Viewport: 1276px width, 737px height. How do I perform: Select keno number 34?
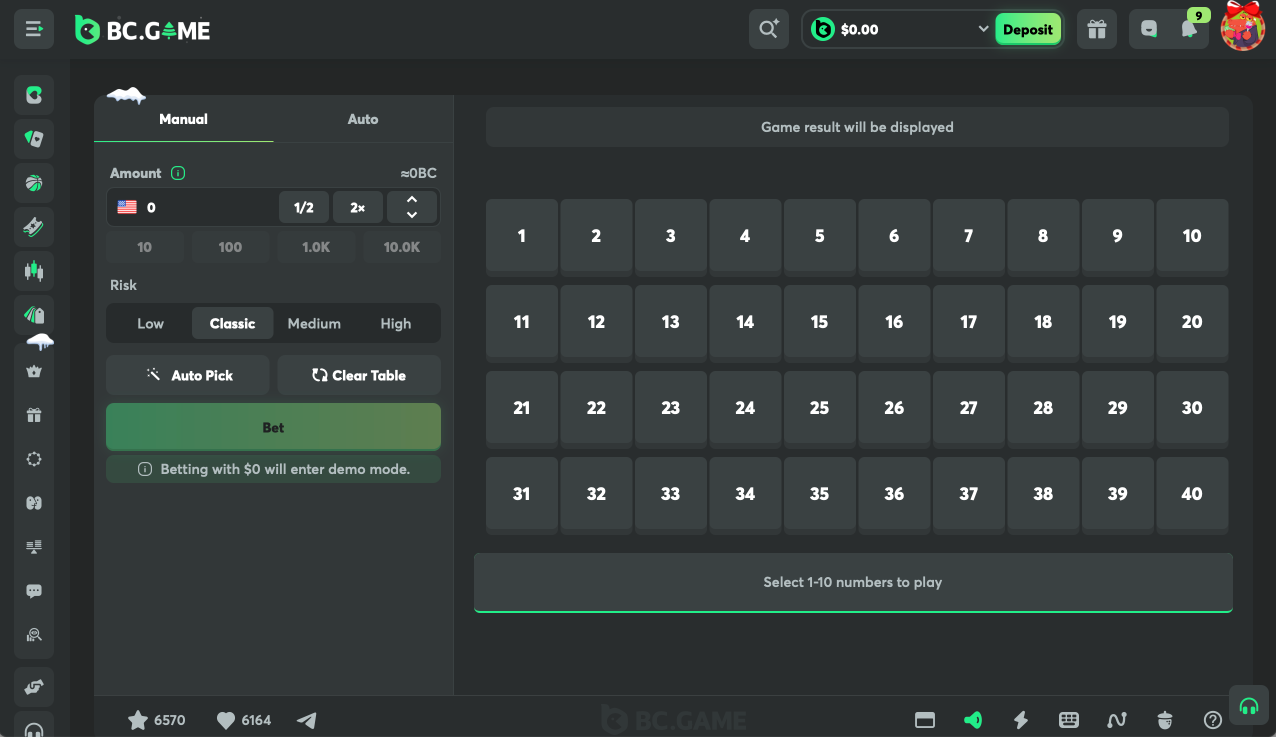tap(745, 494)
